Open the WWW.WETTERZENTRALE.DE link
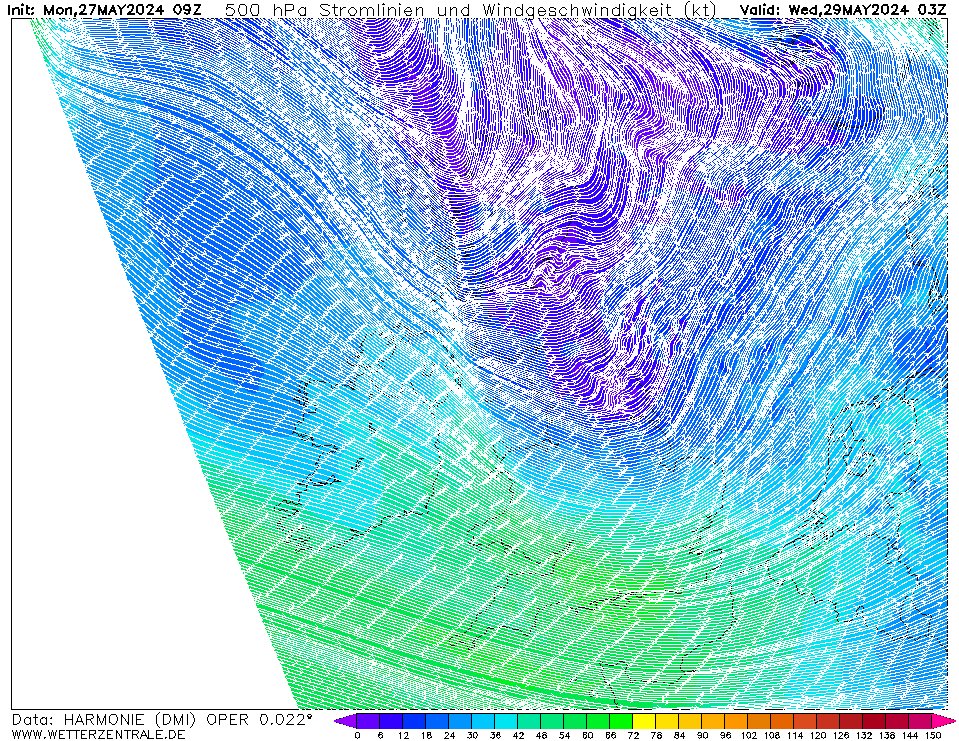This screenshot has width=959, height=741. pos(98,734)
